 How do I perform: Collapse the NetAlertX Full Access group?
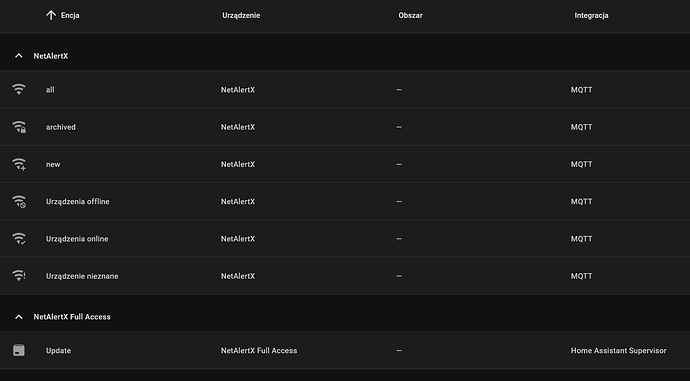(18, 317)
